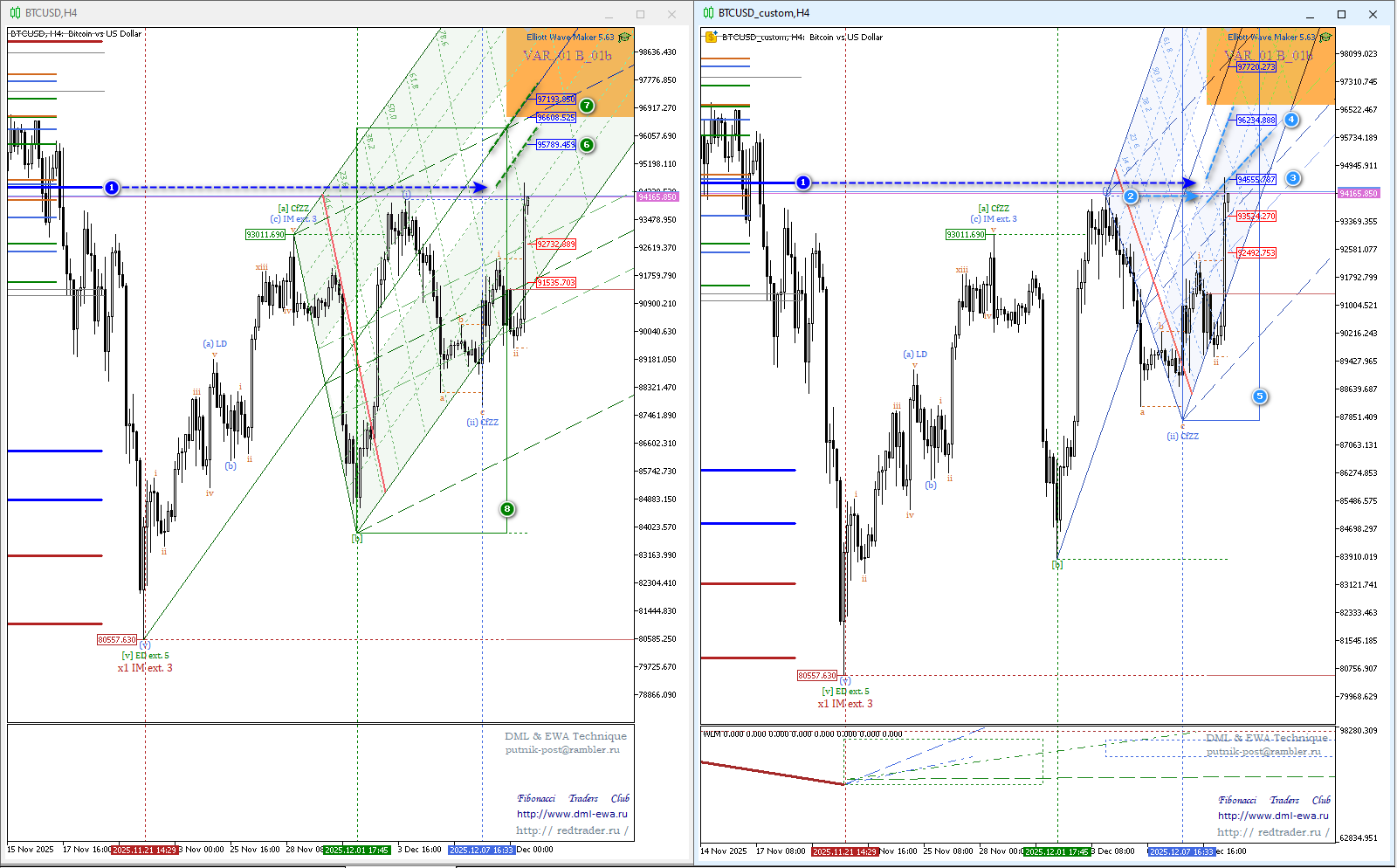This screenshot has height=868, width=1397.
Task: Click the green circle marker numbered 7
Action: tap(587, 106)
